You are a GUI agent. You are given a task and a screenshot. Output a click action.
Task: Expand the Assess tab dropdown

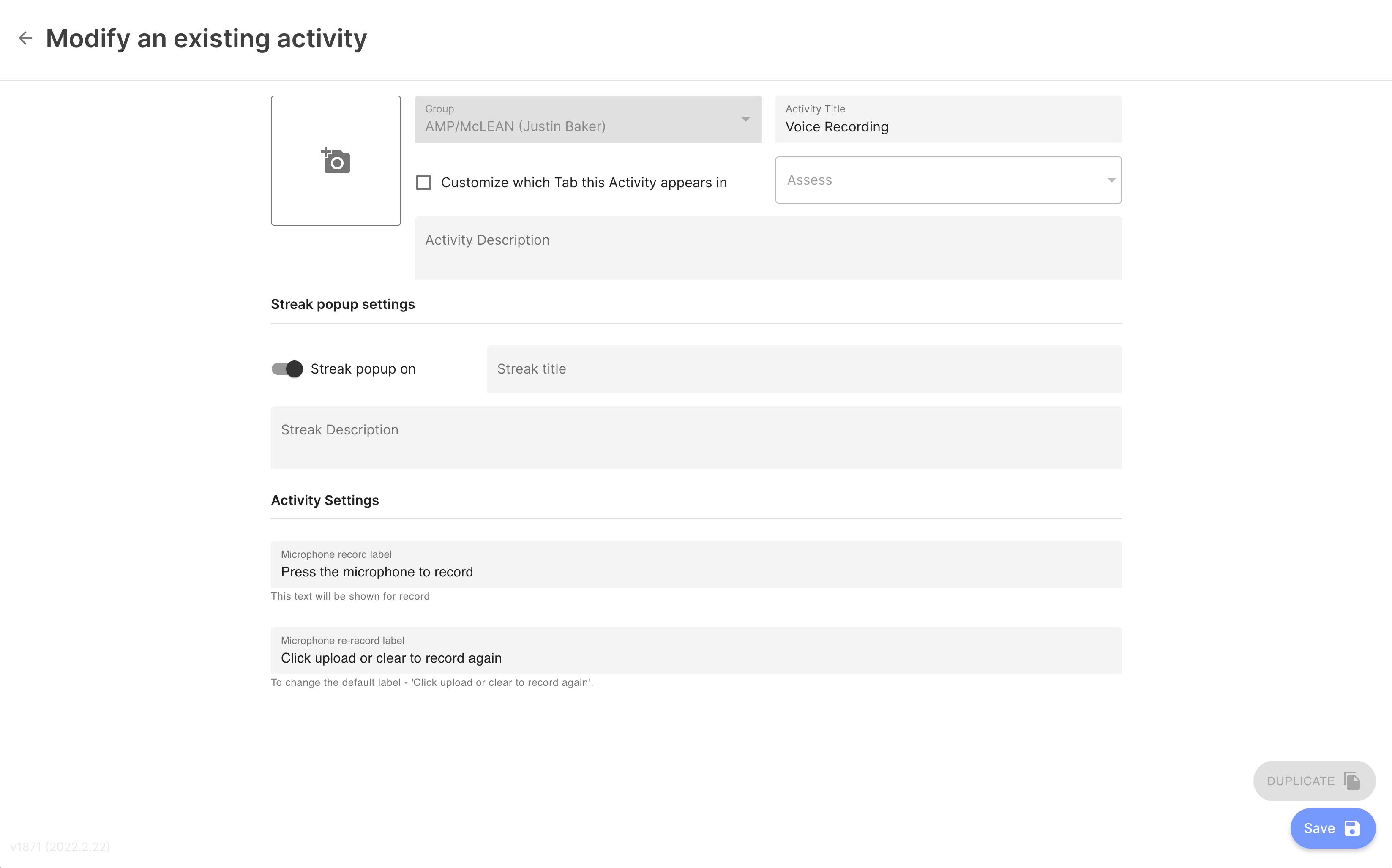(1111, 180)
